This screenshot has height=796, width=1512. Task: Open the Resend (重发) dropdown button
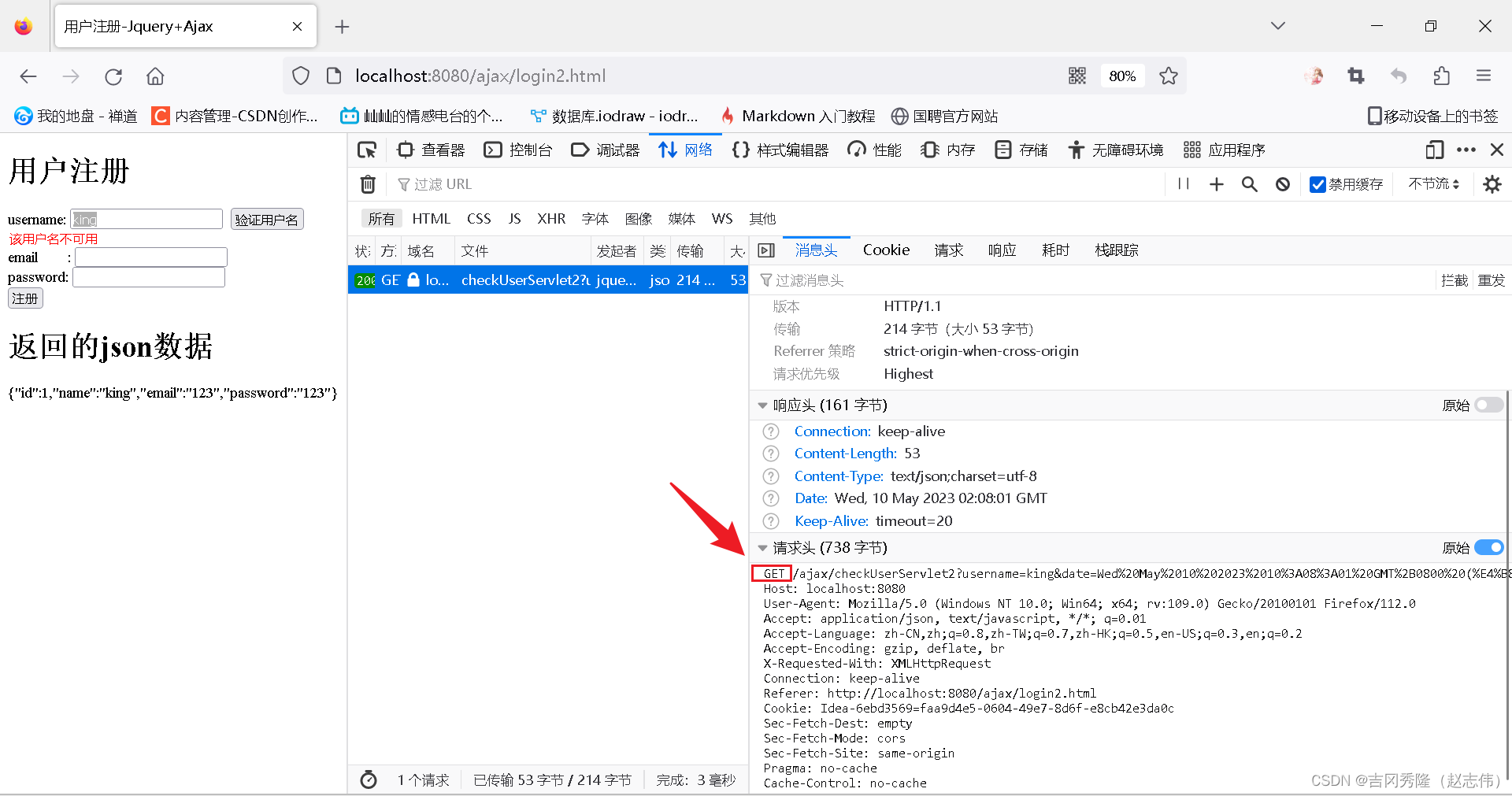pos(1491,280)
